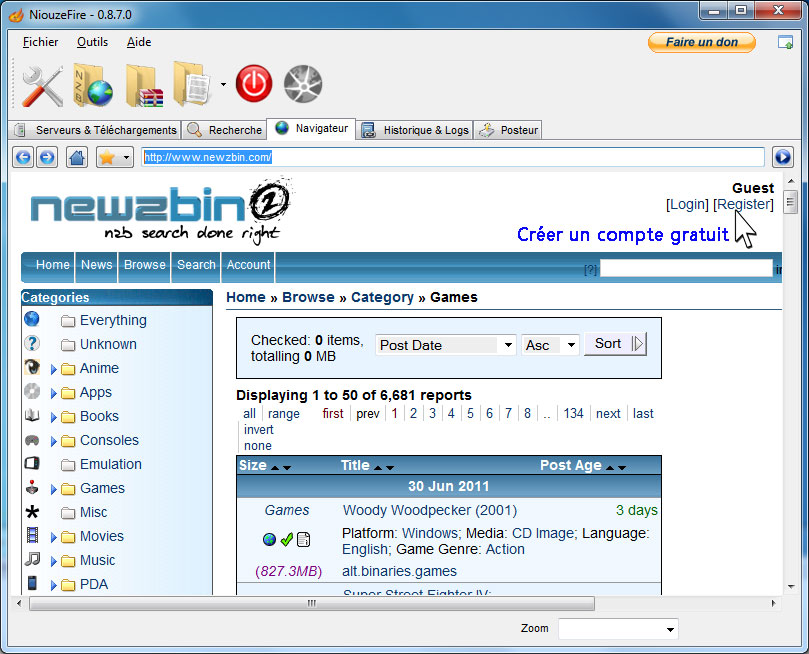Viewport: 809px width, 654px height.
Task: Click the newzbin search input field
Action: (x=686, y=269)
